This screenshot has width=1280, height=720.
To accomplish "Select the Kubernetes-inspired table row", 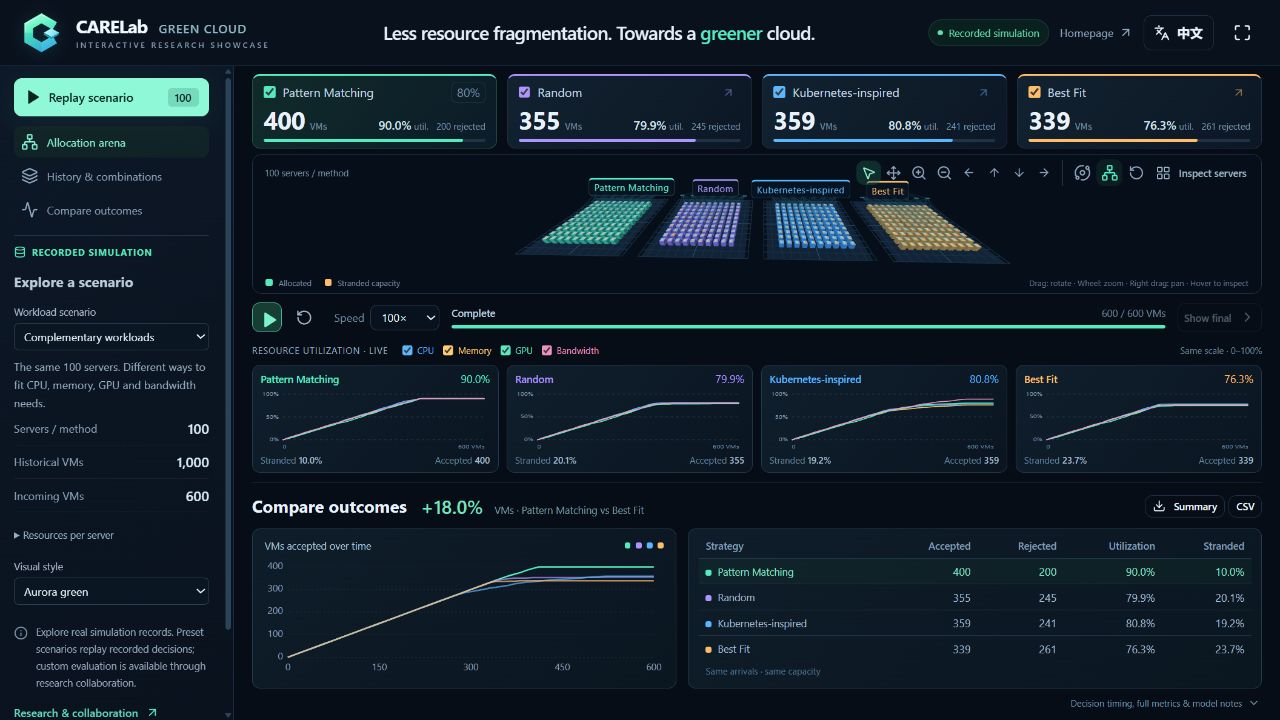I will 974,623.
